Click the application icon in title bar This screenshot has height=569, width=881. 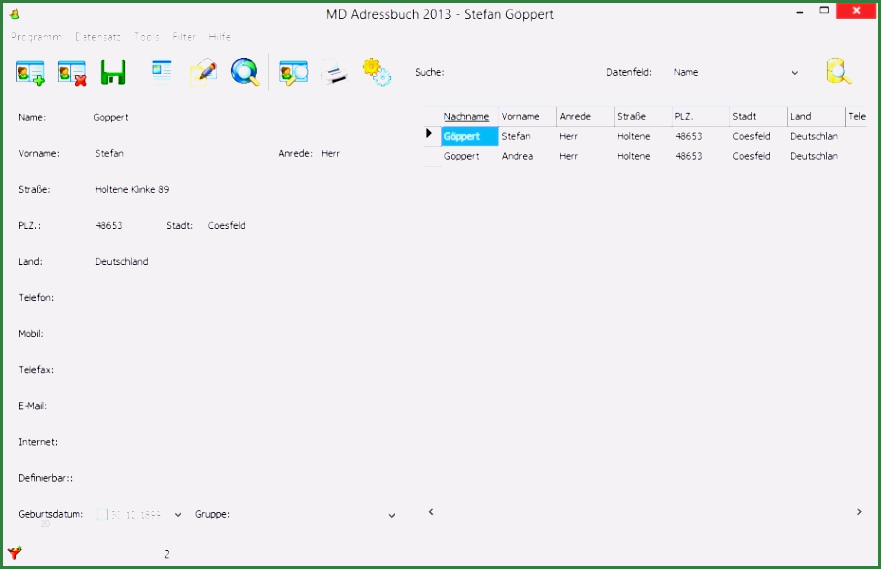tap(15, 14)
